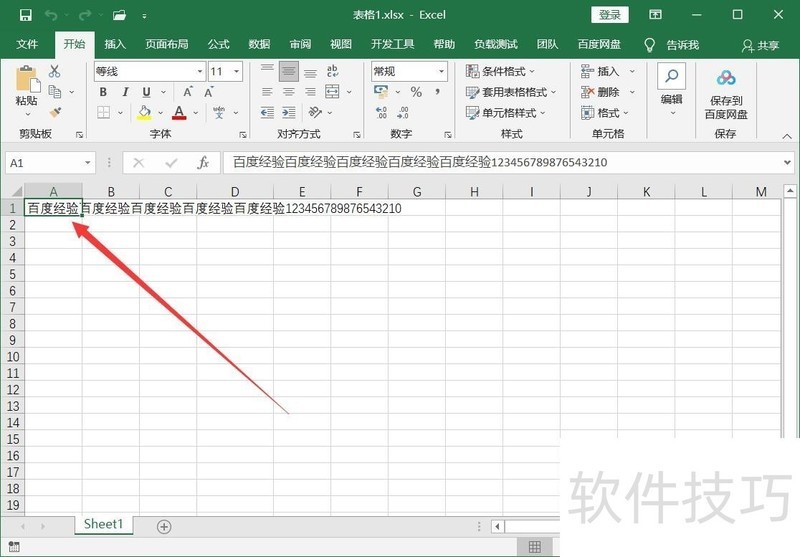Open the 条件格式 dropdown

[x=501, y=71]
